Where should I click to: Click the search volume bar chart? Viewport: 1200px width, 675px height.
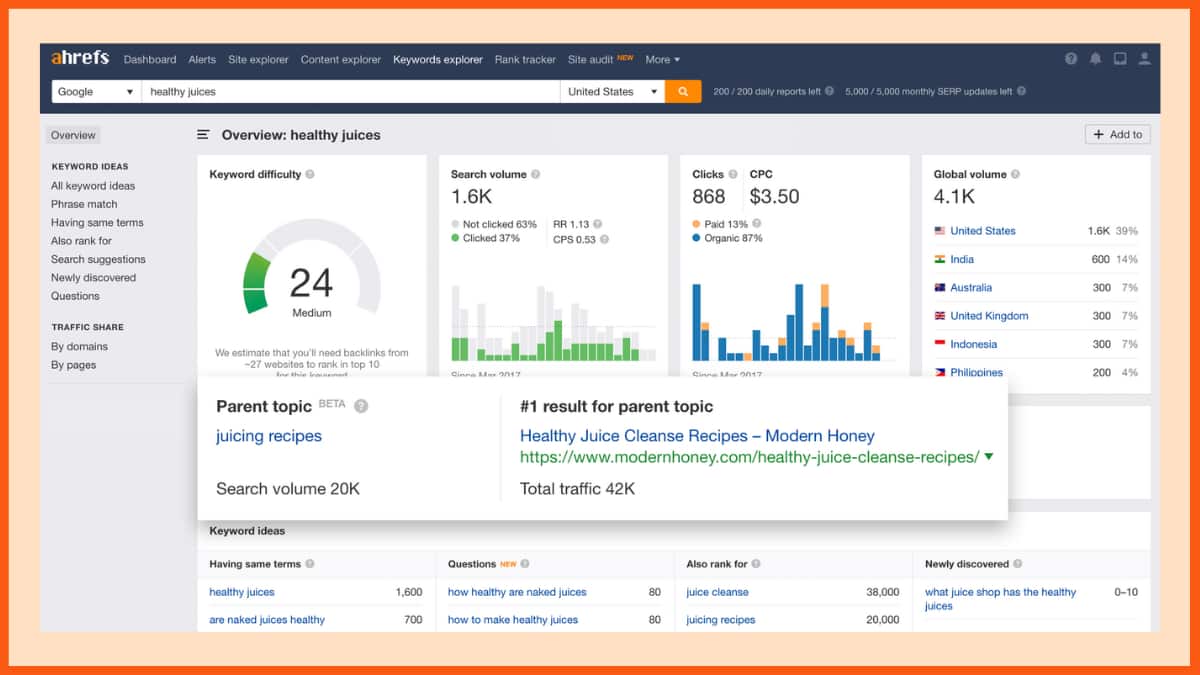pos(553,323)
